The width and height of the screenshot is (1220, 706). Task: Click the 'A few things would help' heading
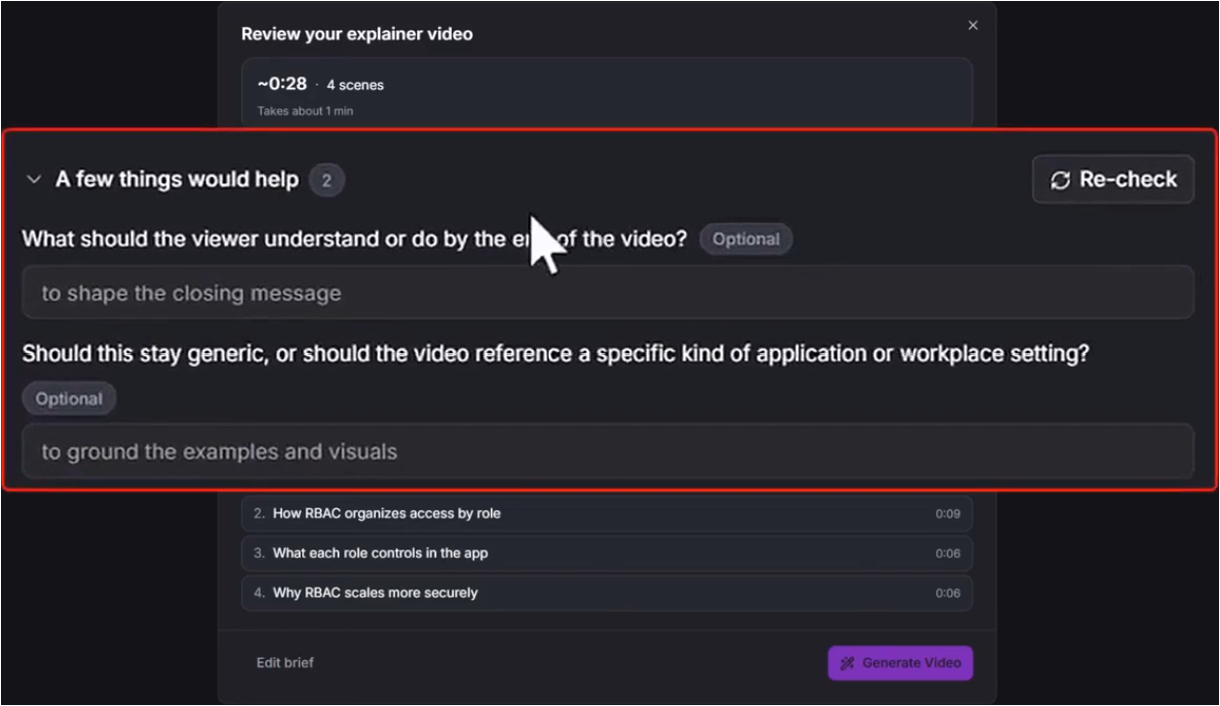[177, 180]
